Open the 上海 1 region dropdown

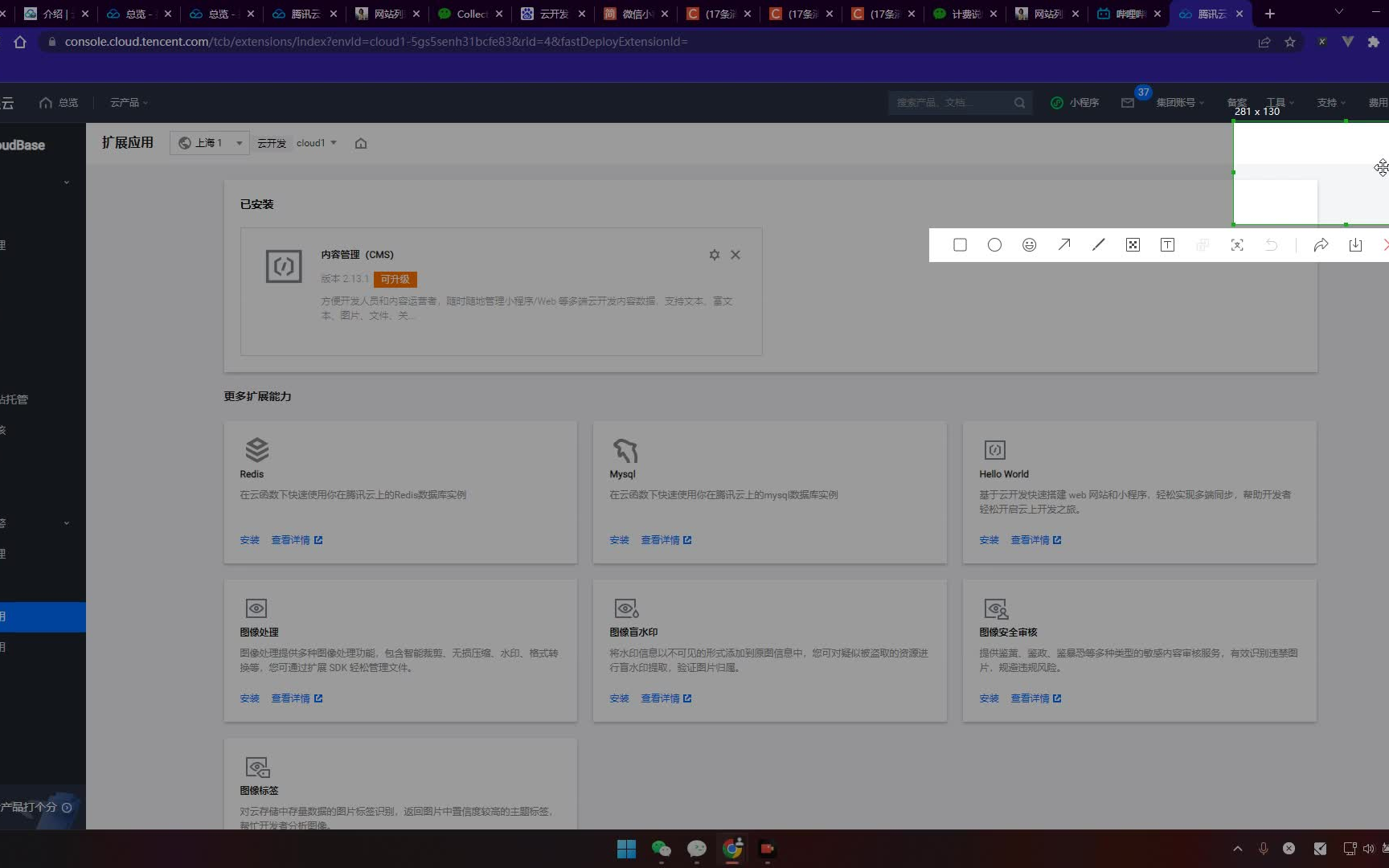click(x=209, y=143)
